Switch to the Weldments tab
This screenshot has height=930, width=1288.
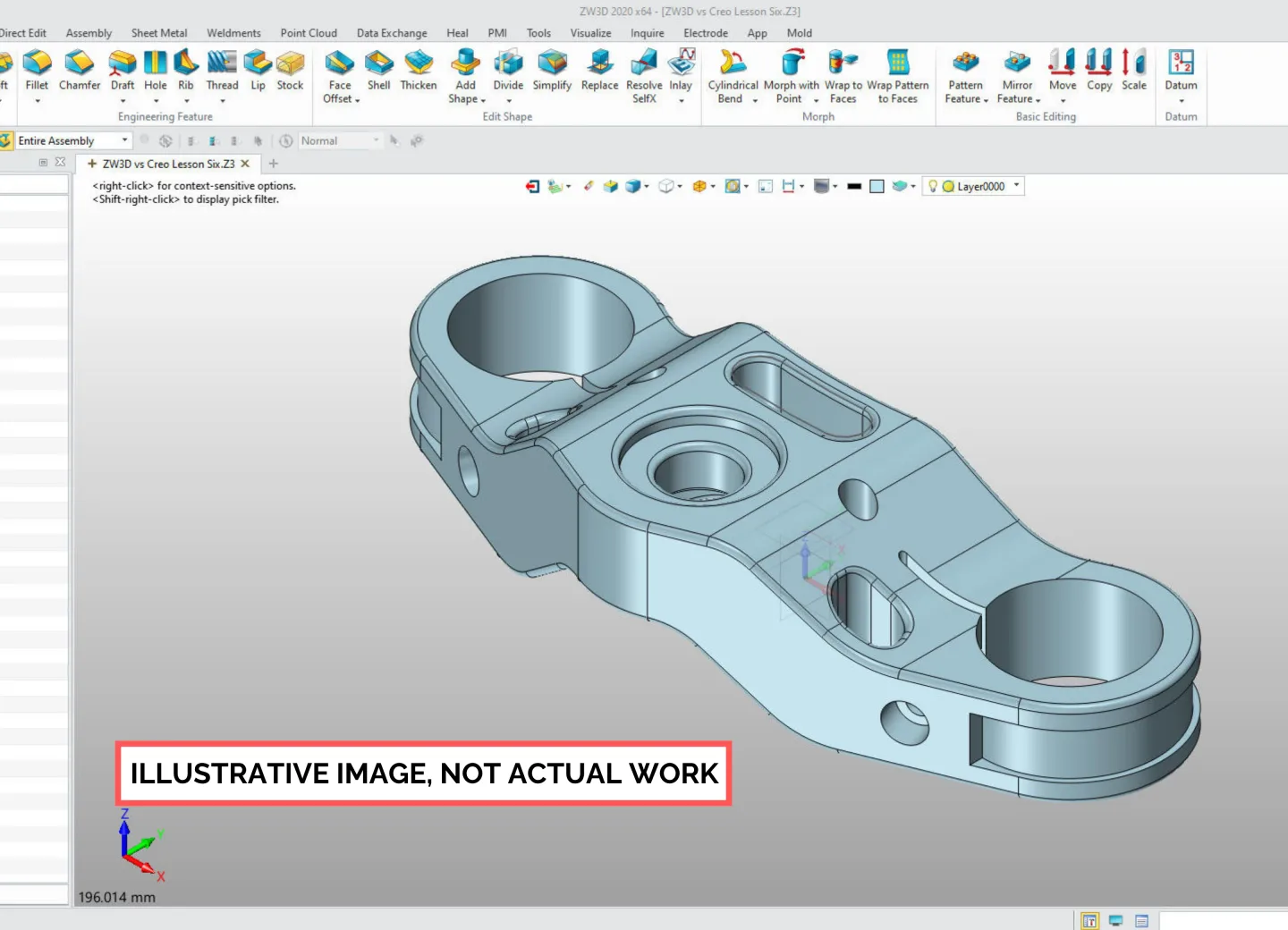coord(233,33)
